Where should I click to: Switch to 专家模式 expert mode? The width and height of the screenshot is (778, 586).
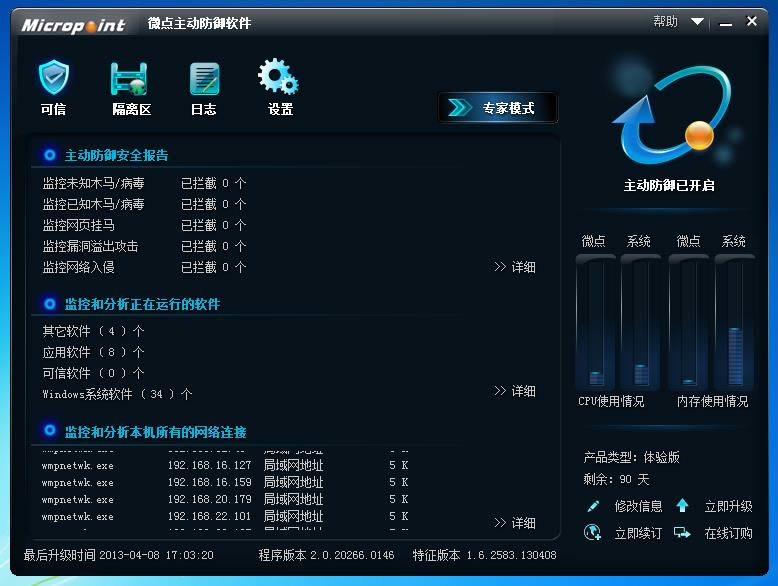(x=498, y=108)
